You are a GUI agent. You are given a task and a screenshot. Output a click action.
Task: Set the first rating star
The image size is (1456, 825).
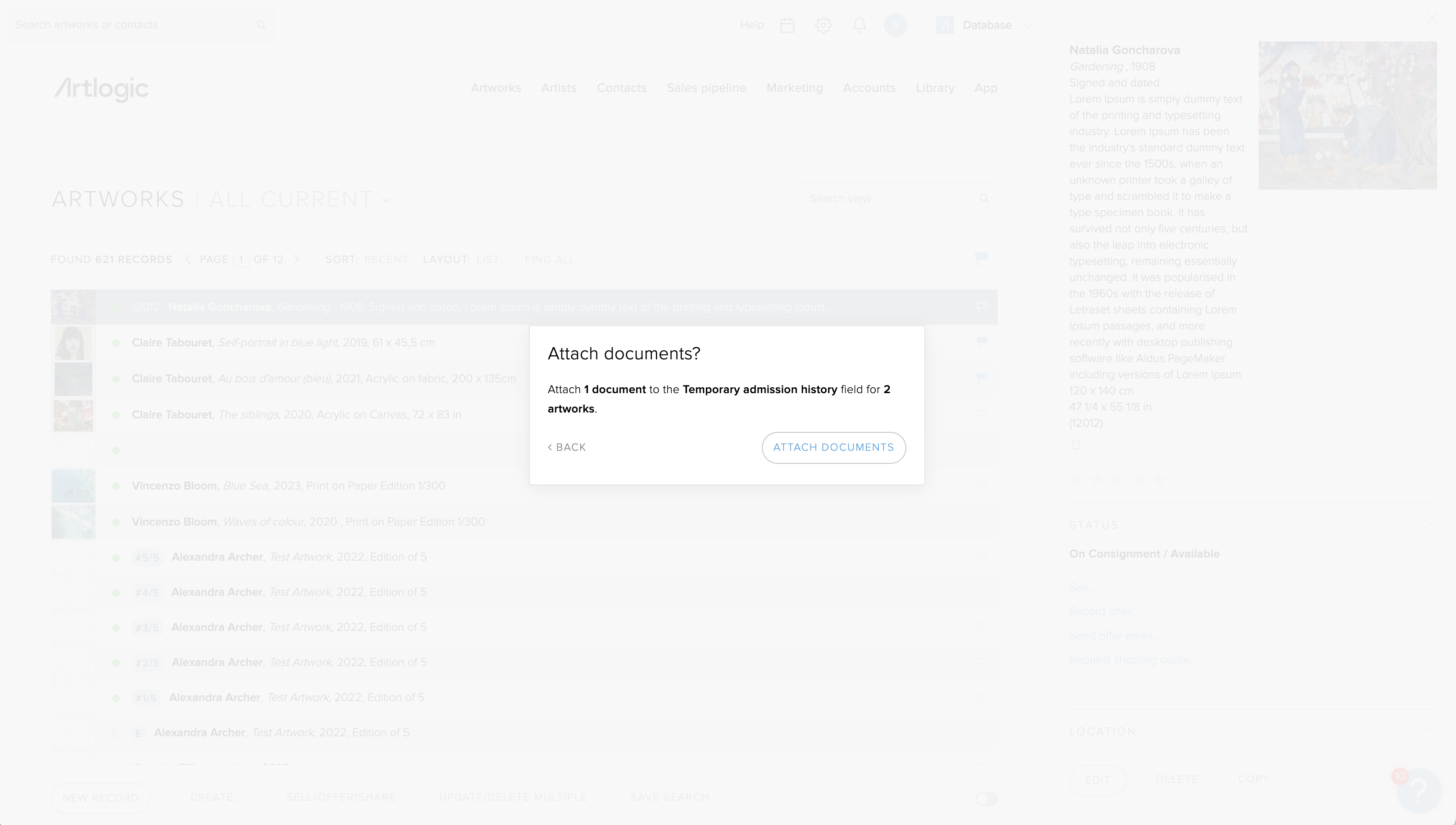coord(1076,479)
